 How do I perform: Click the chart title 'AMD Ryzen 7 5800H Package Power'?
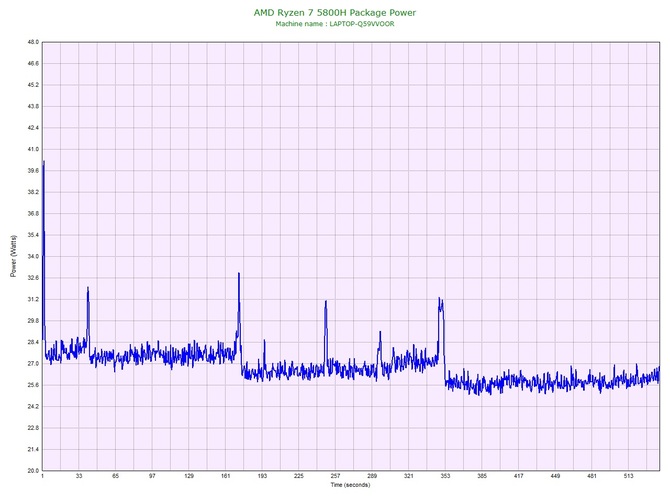coord(335,12)
